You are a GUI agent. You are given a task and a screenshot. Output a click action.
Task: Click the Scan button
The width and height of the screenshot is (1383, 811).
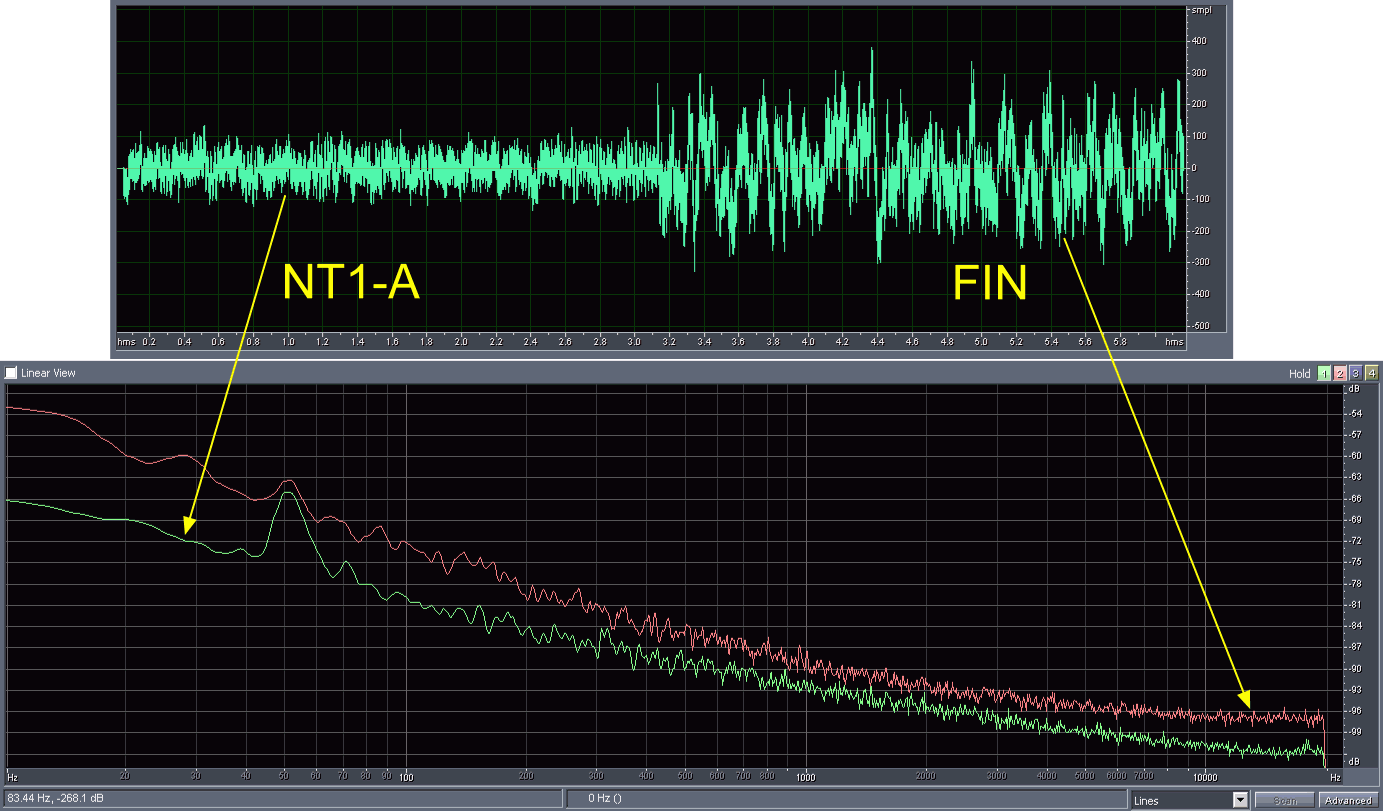[x=1285, y=800]
